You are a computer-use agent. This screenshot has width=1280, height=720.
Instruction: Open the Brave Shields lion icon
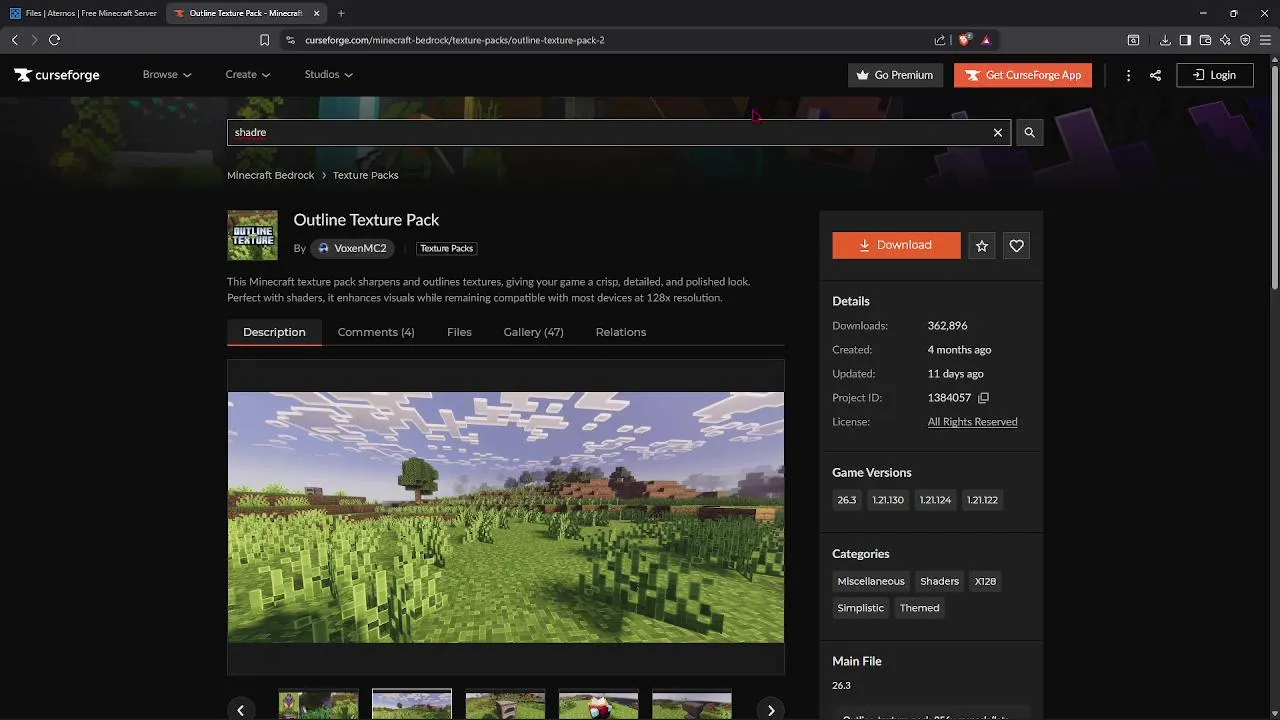(x=964, y=40)
